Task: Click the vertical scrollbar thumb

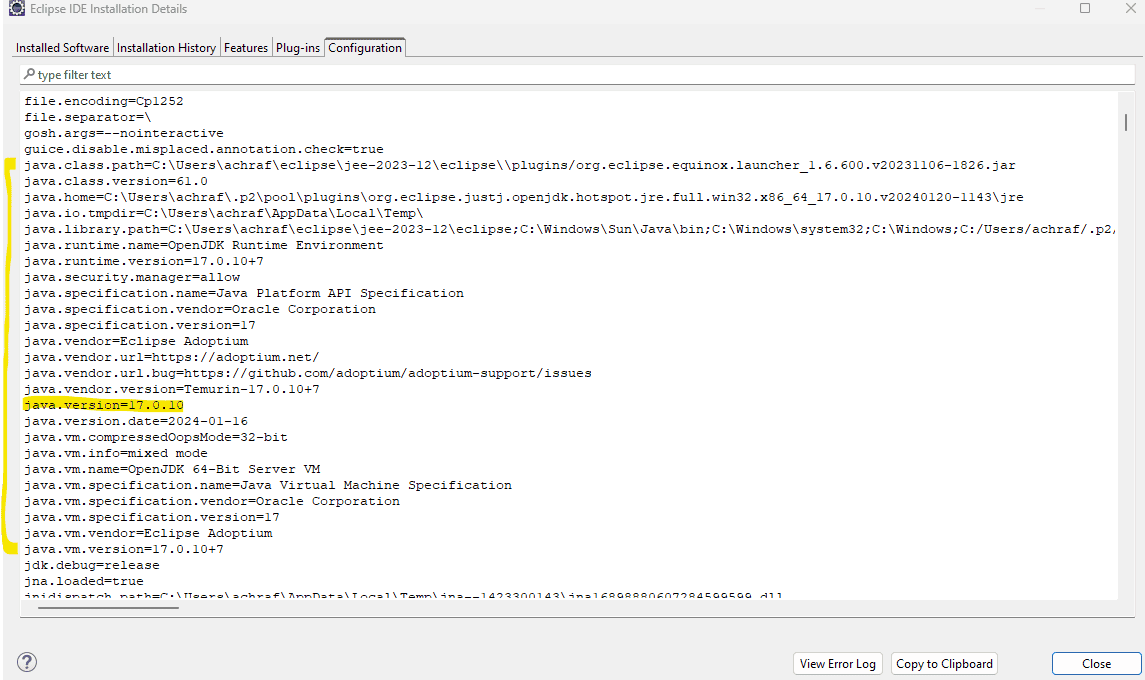Action: click(1126, 122)
